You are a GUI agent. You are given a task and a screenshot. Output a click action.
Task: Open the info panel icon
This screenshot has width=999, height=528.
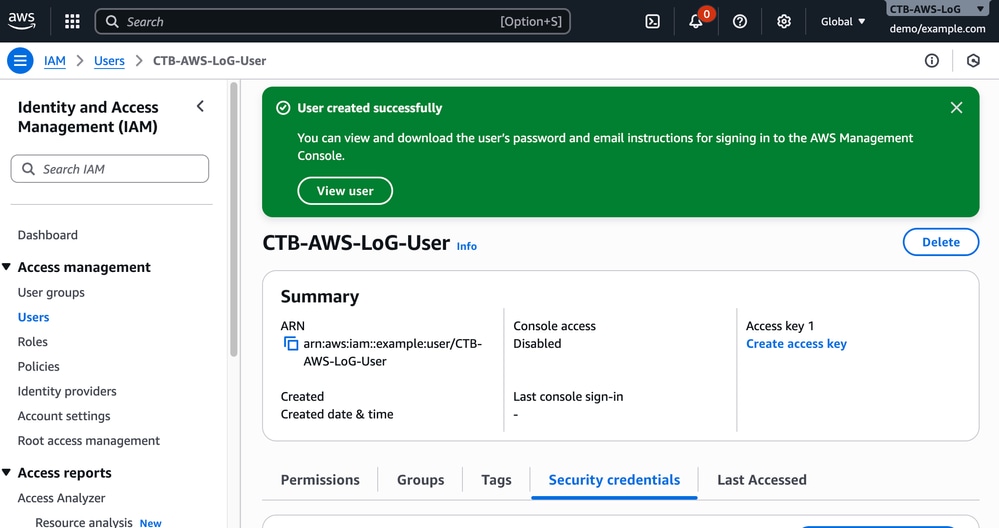[x=931, y=61]
